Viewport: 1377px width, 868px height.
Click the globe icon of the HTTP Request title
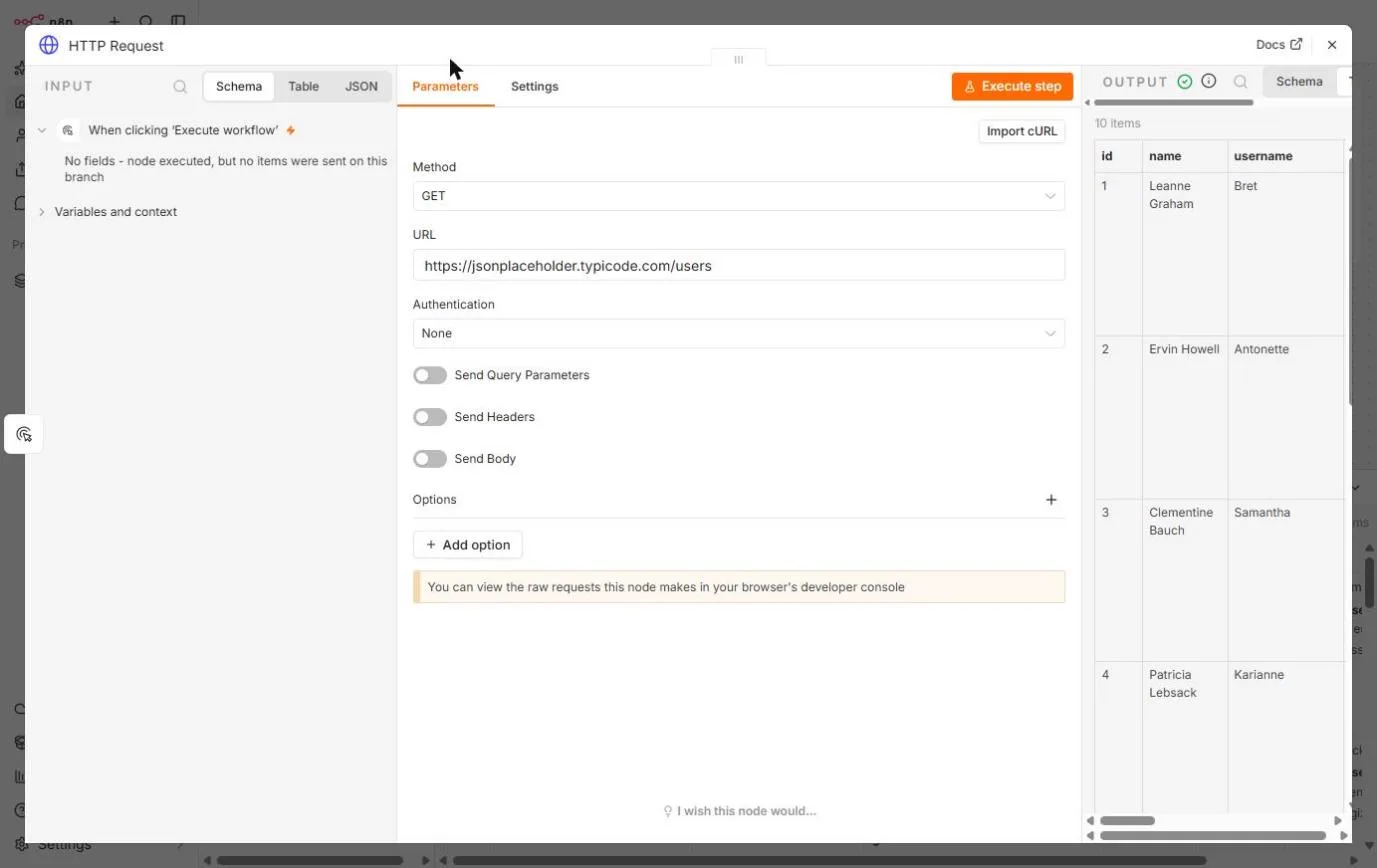pos(49,45)
